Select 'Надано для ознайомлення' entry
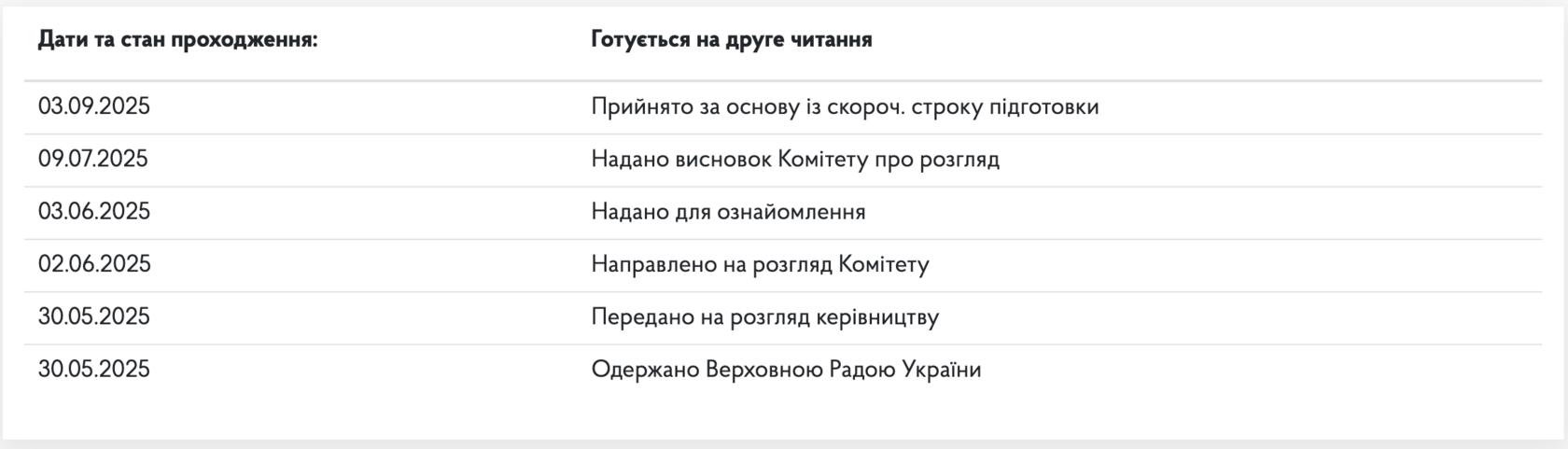Screen dimensions: 1568x449 coord(729,212)
